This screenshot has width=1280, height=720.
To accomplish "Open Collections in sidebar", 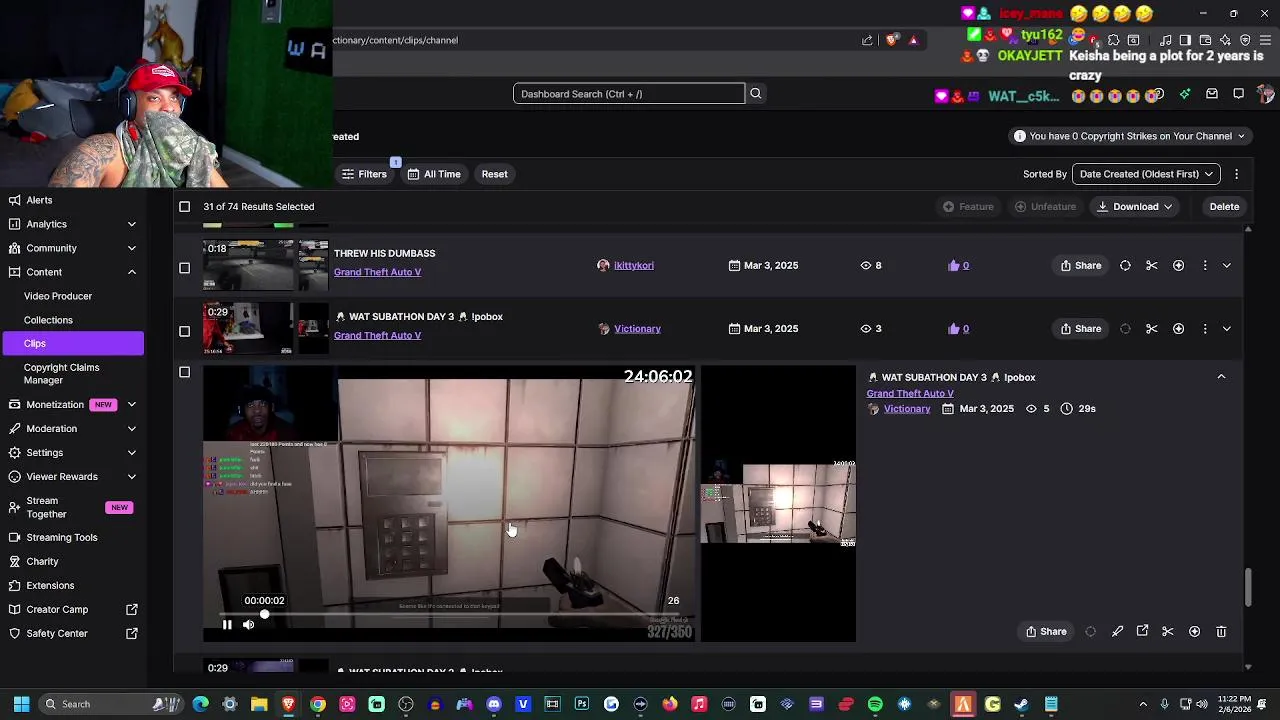I will click(72, 320).
